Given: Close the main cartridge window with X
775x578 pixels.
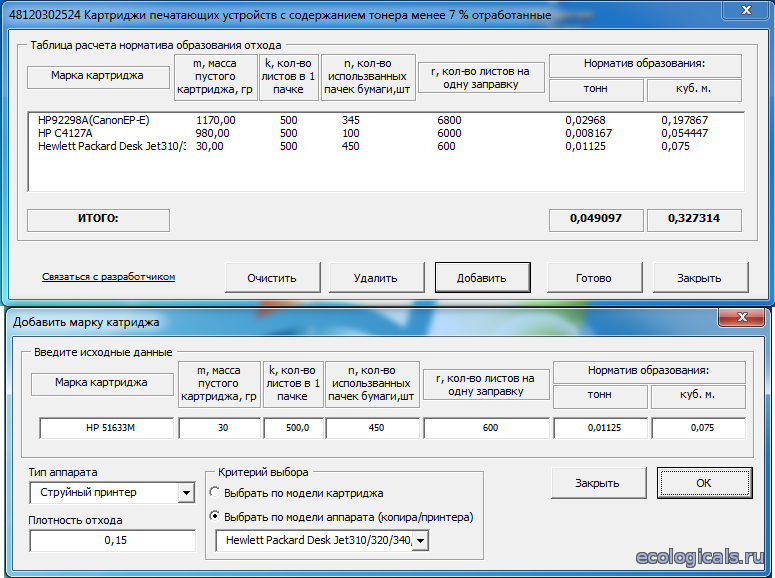Looking at the screenshot, I should (x=746, y=10).
